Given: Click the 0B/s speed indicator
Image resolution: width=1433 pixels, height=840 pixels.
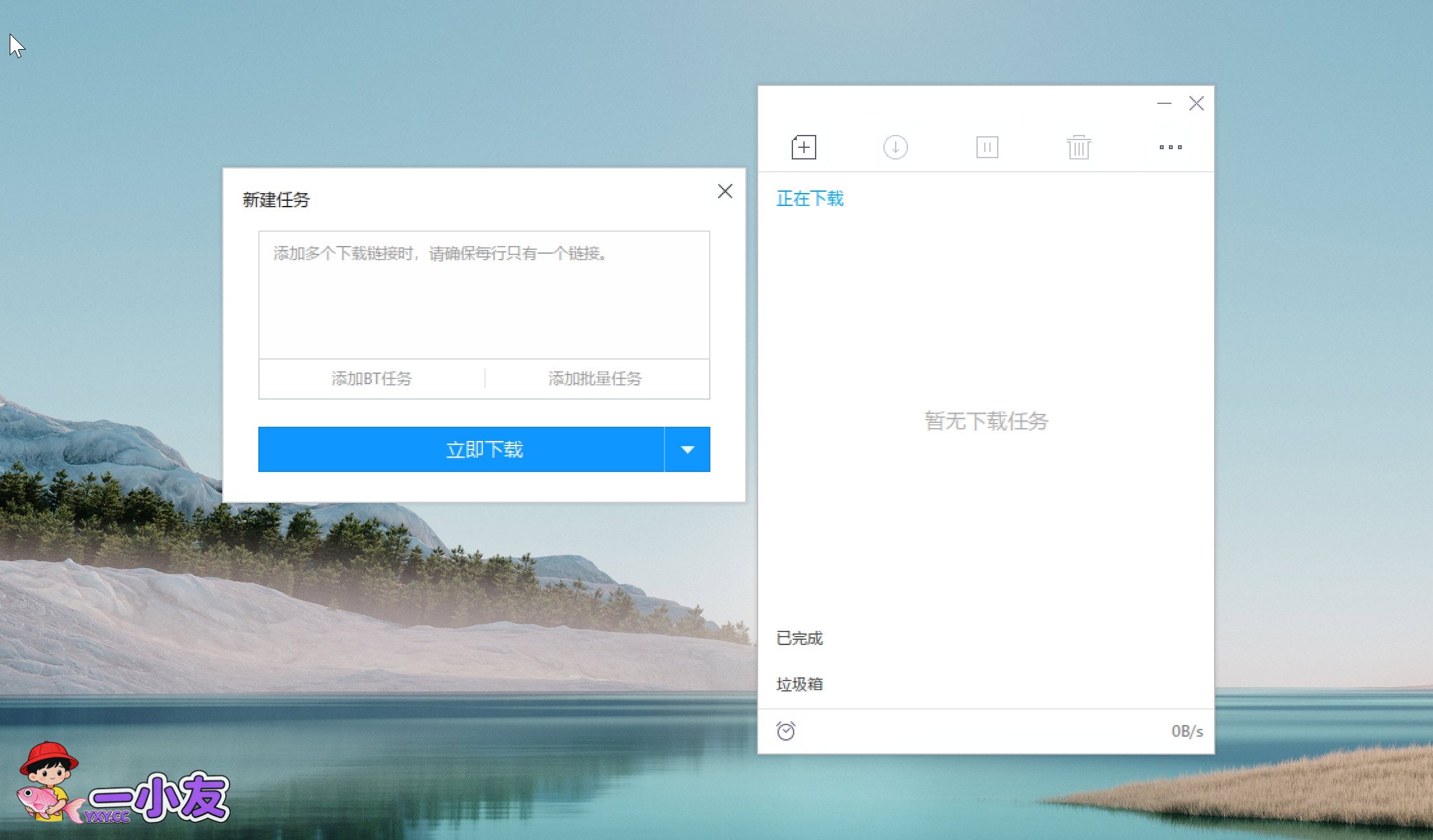Looking at the screenshot, I should 1187,731.
